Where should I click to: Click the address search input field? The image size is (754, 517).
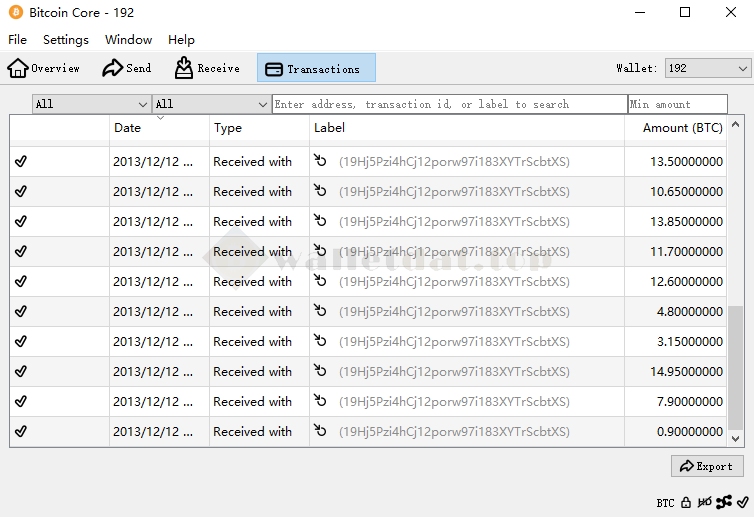[449, 104]
